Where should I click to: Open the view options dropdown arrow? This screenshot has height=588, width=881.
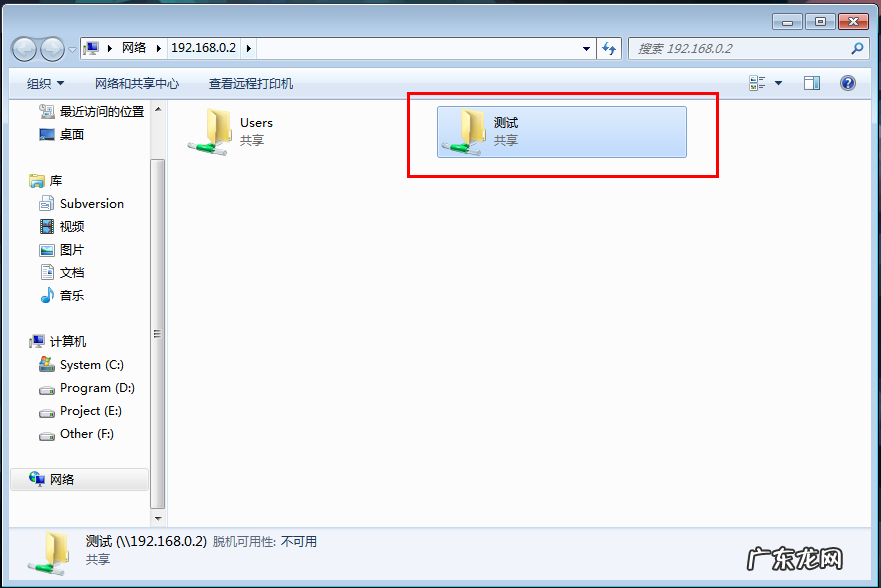click(x=779, y=83)
